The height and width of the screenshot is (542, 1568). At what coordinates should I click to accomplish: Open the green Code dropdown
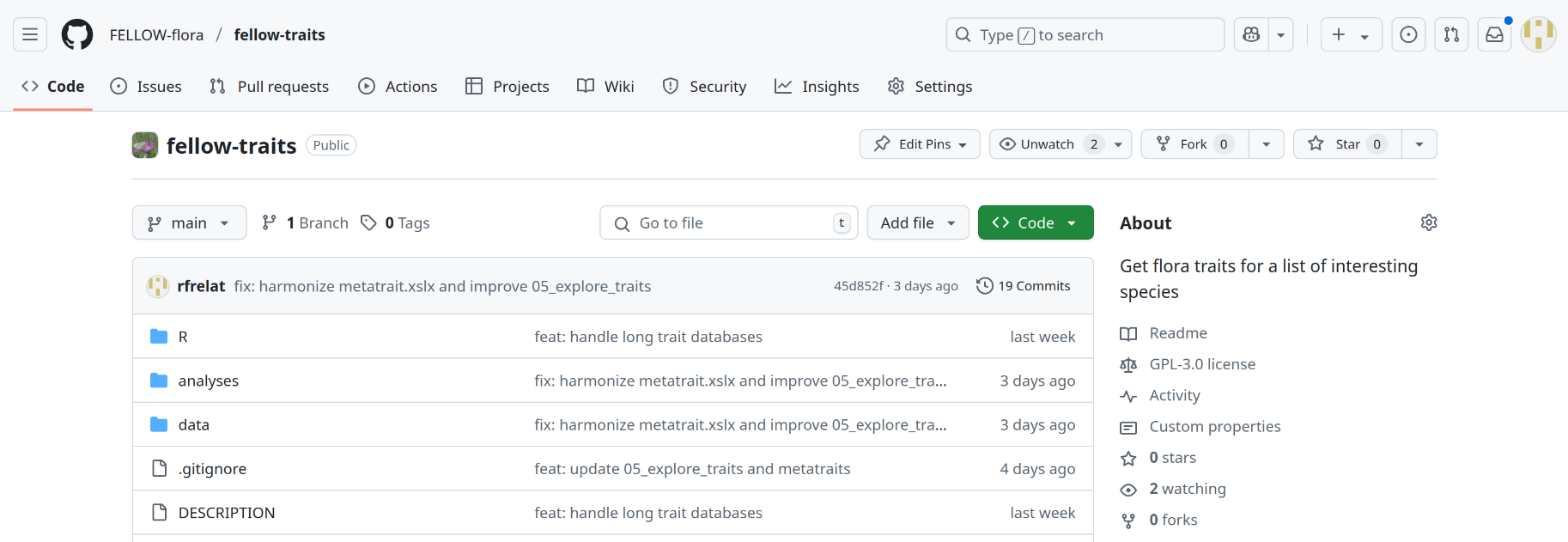(1035, 223)
